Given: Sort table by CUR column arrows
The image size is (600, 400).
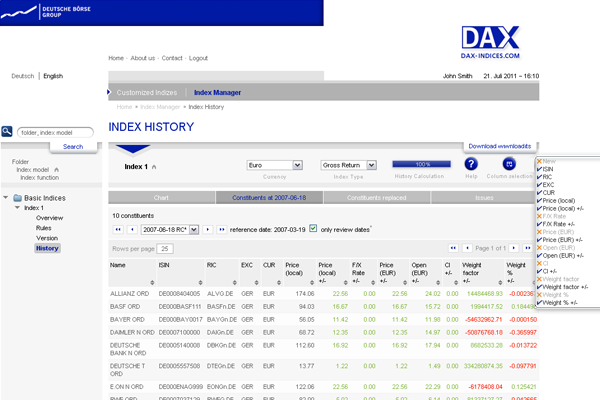Looking at the screenshot, I should [x=279, y=282].
